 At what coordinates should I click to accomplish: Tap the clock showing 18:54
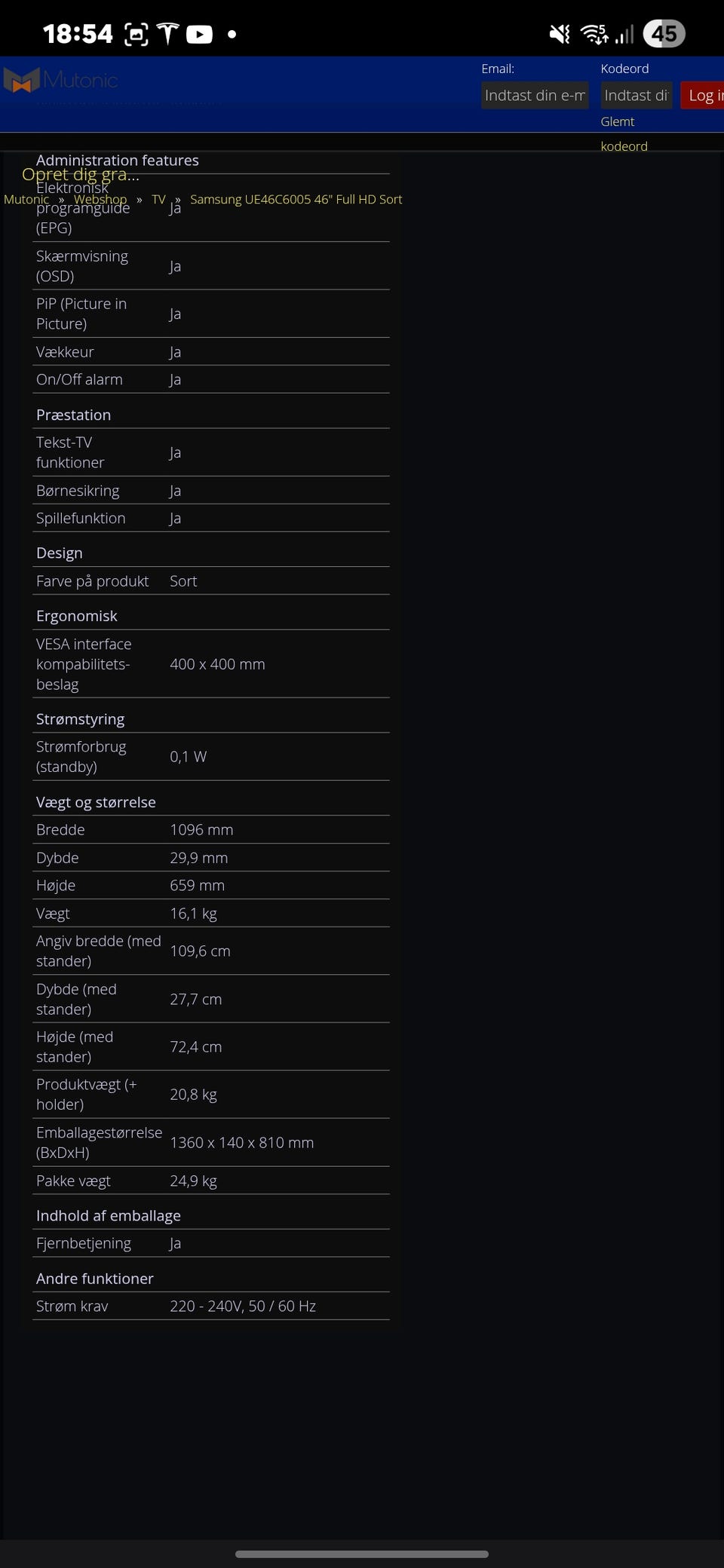pos(78,34)
